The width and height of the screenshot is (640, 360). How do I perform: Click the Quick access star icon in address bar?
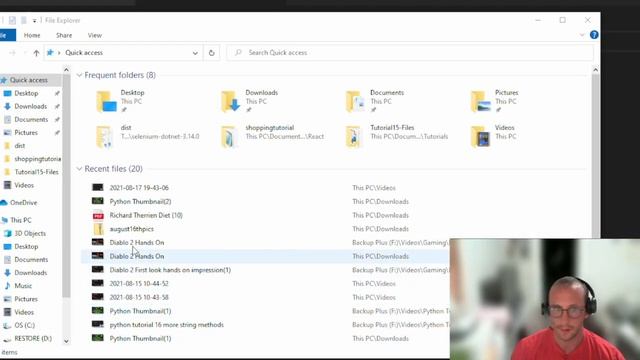(50, 53)
